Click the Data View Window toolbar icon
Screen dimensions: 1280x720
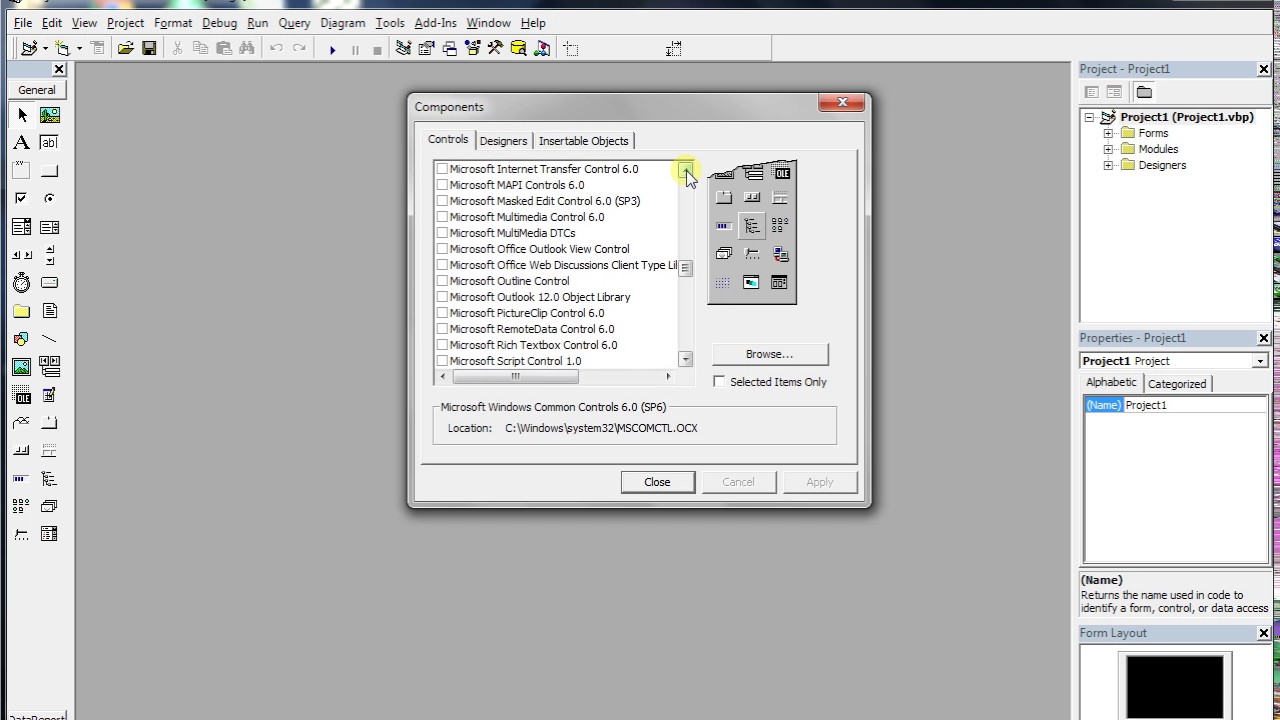(x=518, y=48)
